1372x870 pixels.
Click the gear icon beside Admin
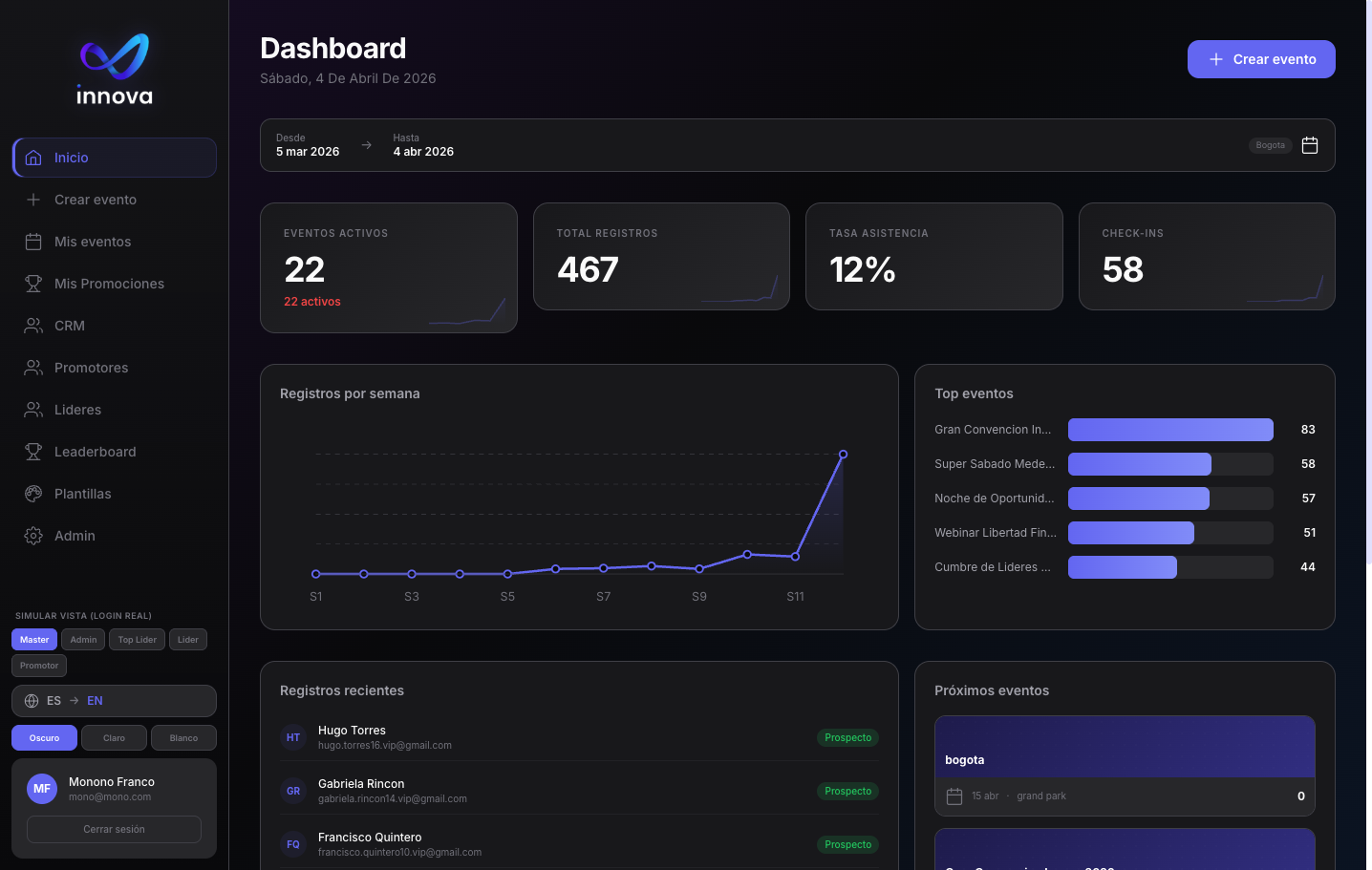pos(33,536)
